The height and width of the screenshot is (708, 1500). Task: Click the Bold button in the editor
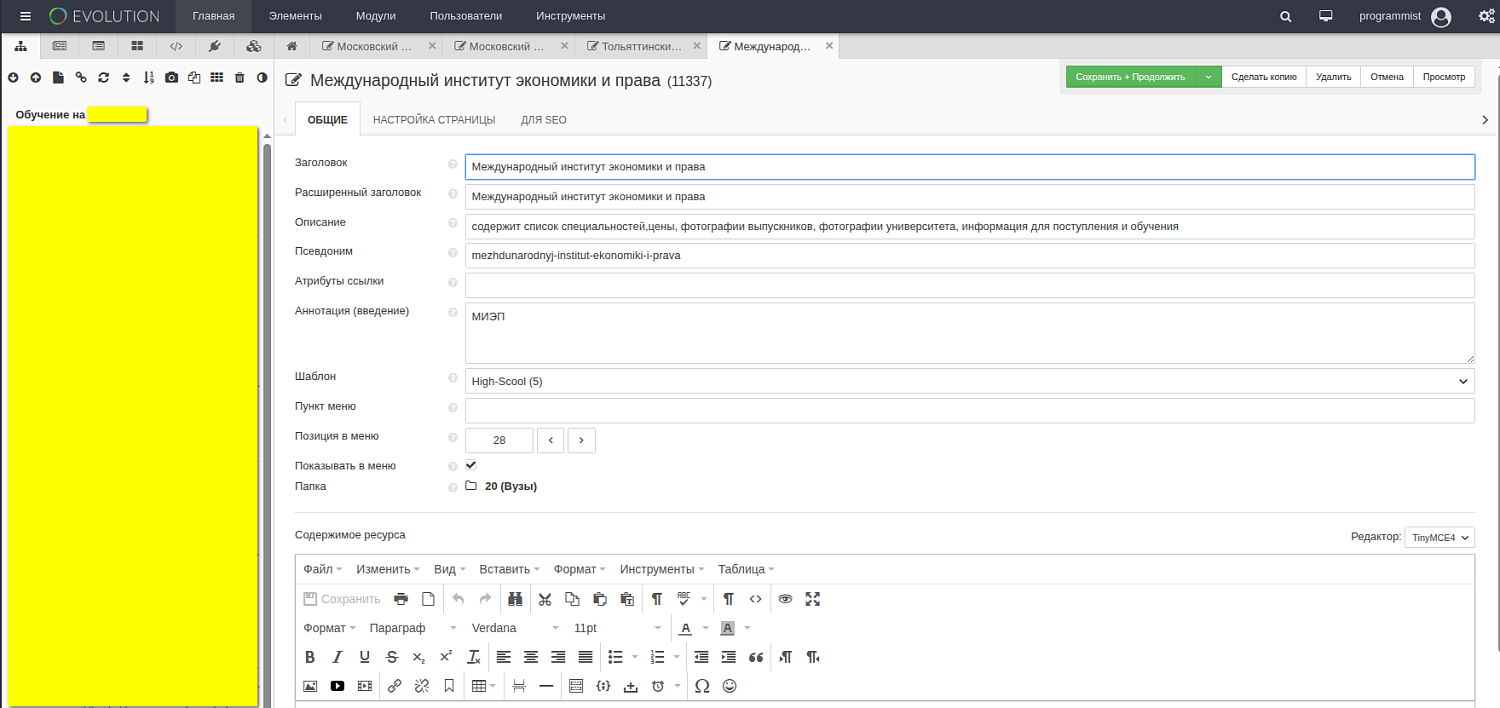(x=310, y=657)
